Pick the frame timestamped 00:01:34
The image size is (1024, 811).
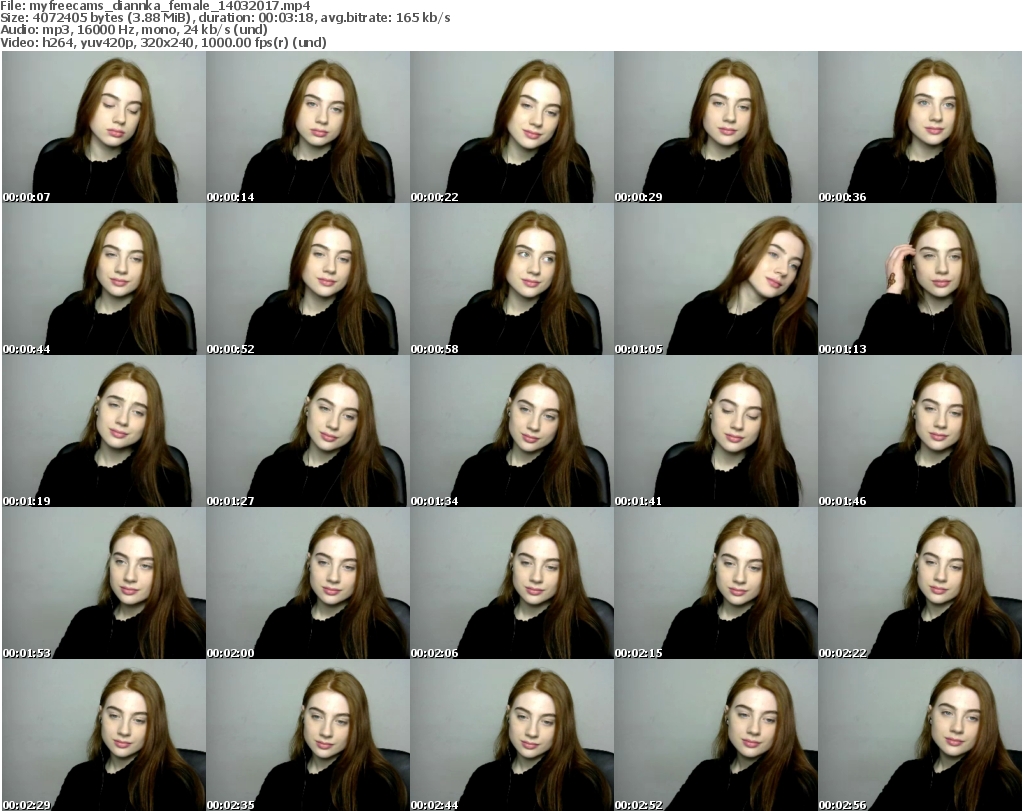(x=511, y=431)
